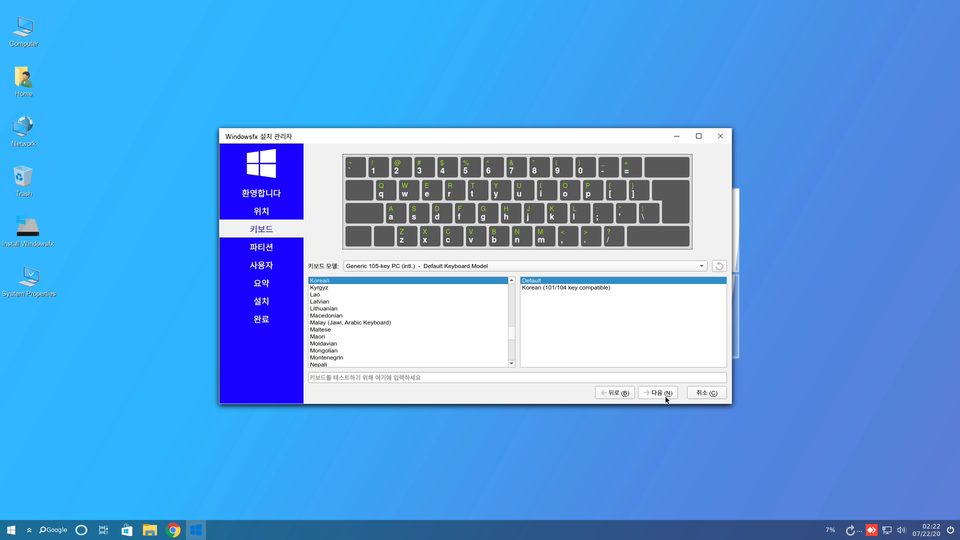Click the update refresh tray icon

[850, 530]
